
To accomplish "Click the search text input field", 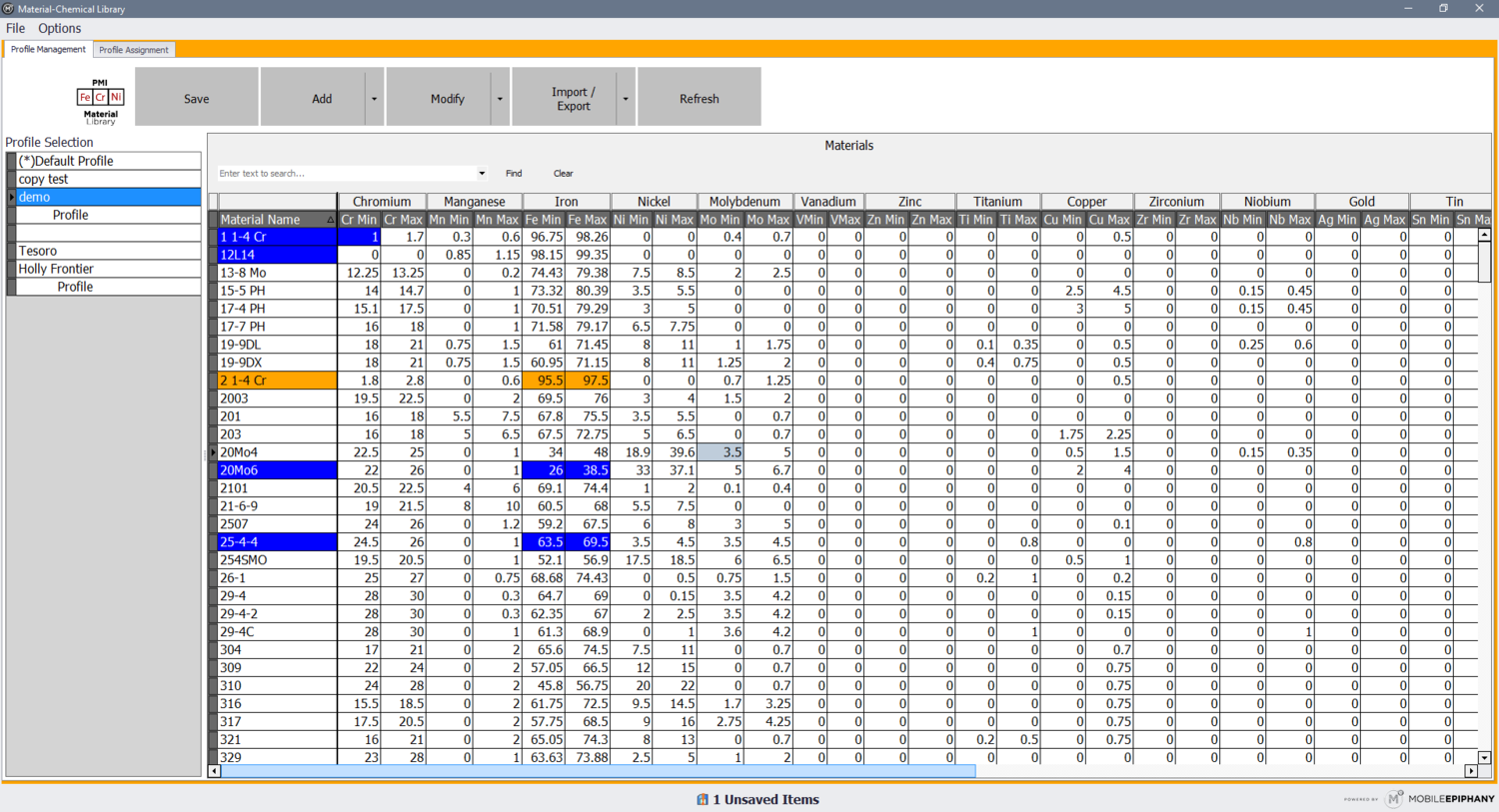I will (x=345, y=174).
